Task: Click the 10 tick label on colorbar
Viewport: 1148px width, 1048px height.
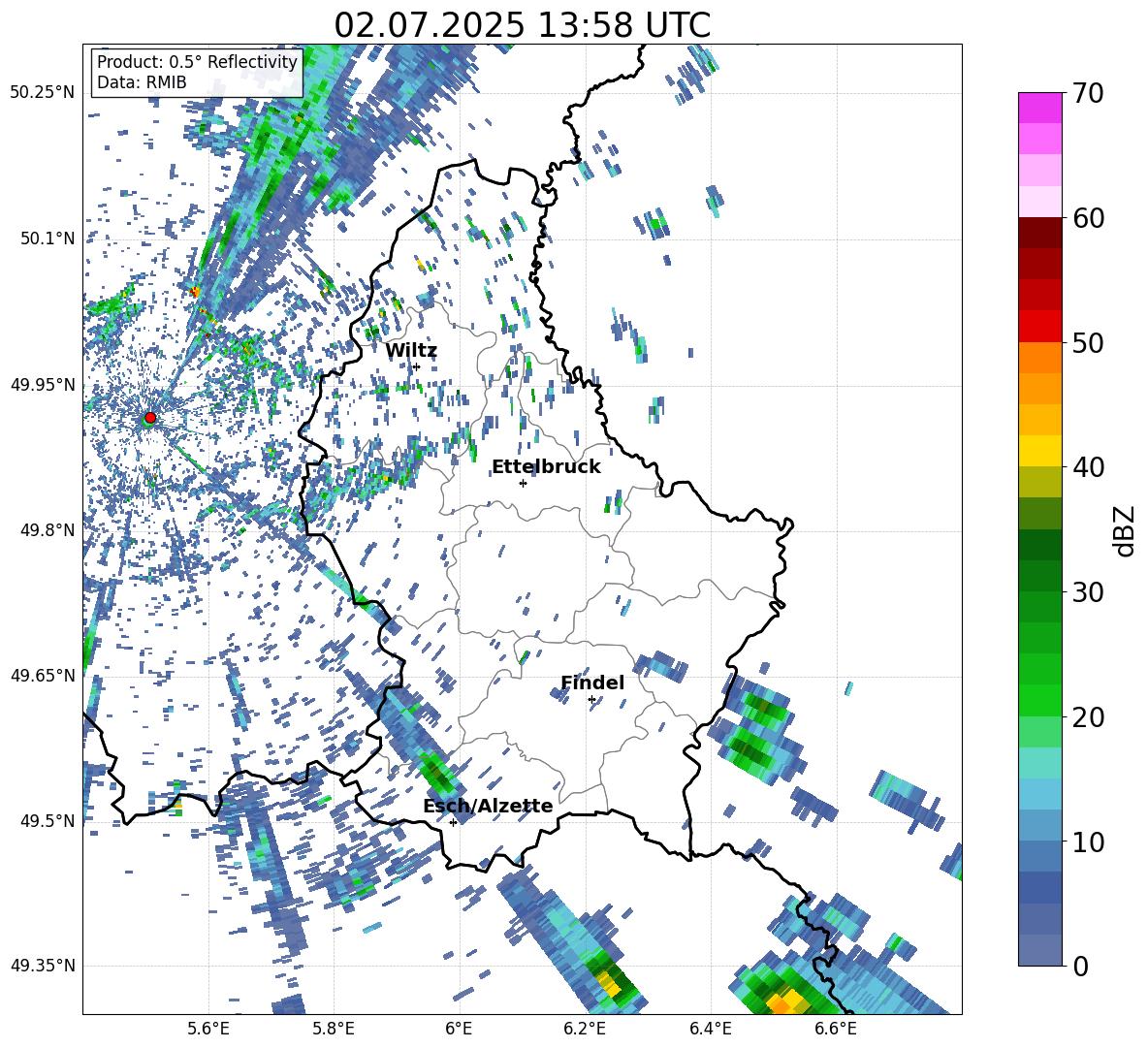Action: [x=1088, y=842]
